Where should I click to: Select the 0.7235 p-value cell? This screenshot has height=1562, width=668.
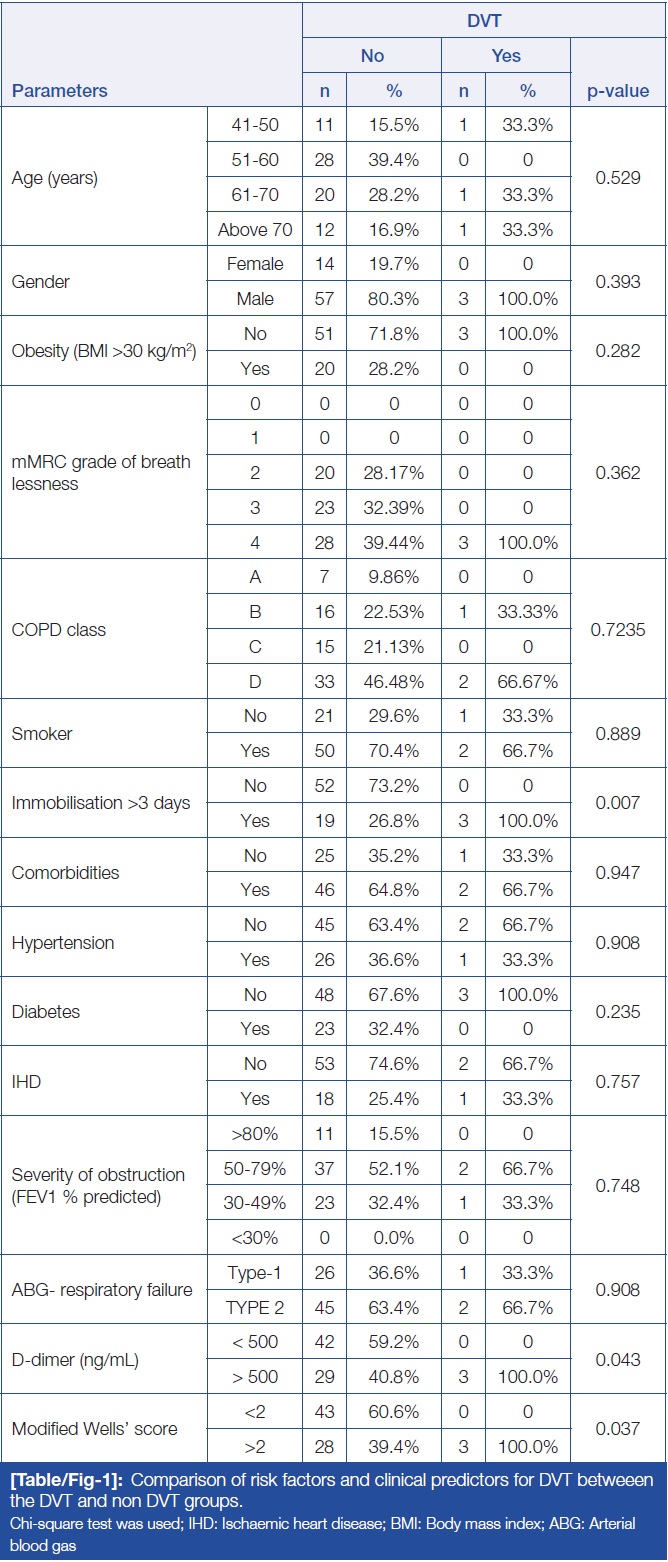617,630
